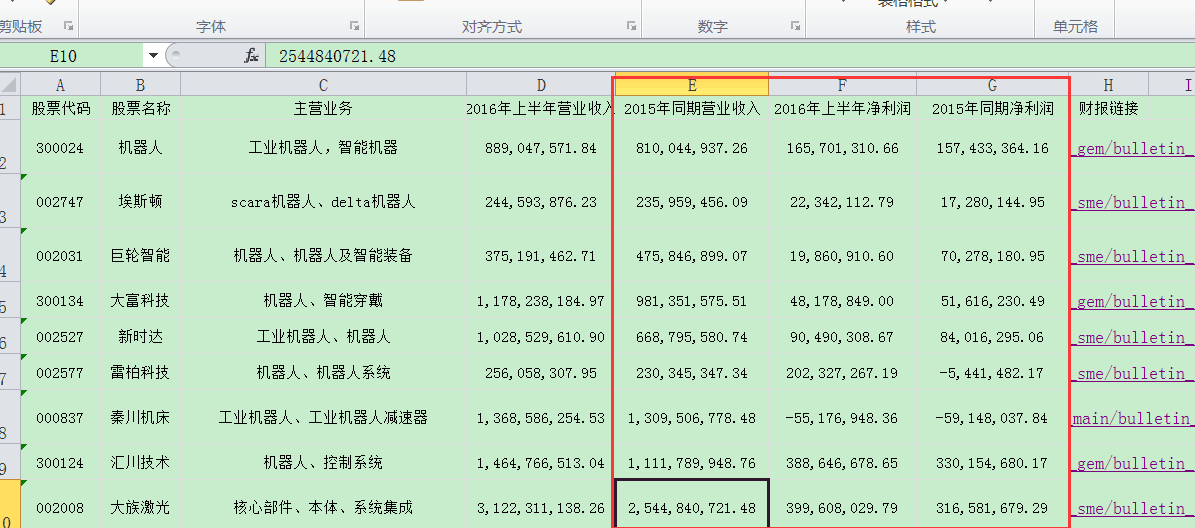The image size is (1195, 528).
Task: Select the cell named 大富科技
Action: click(x=140, y=301)
